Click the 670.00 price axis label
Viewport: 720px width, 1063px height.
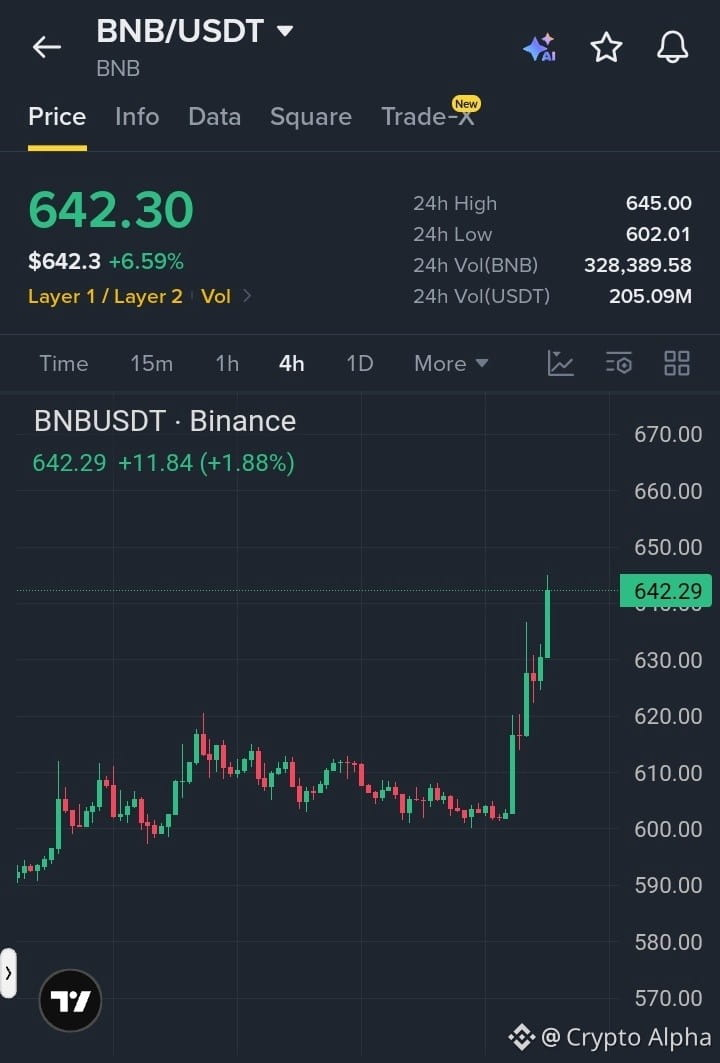tap(668, 434)
